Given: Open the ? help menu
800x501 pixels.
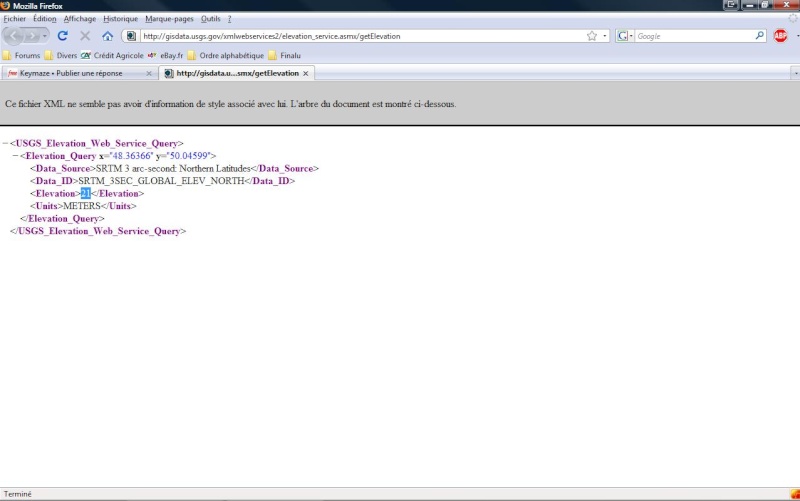Looking at the screenshot, I should [x=229, y=19].
